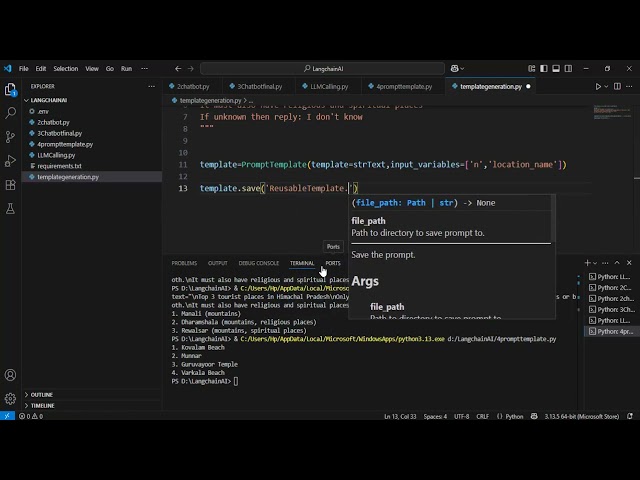The image size is (640, 480).
Task: Click the Spaces: 4 indentation status item
Action: pyautogui.click(x=435, y=416)
